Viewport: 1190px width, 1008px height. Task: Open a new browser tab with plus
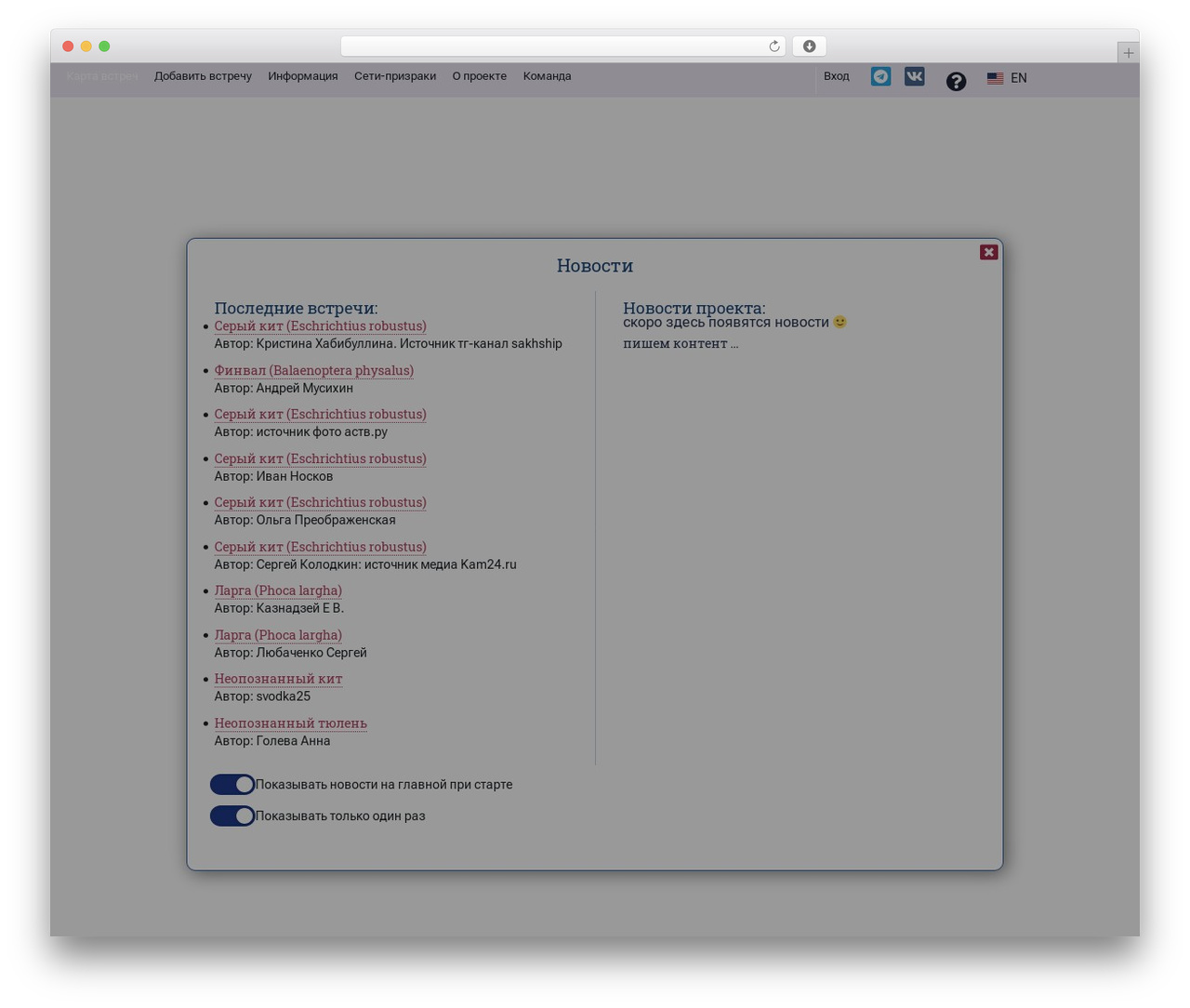pyautogui.click(x=1128, y=53)
